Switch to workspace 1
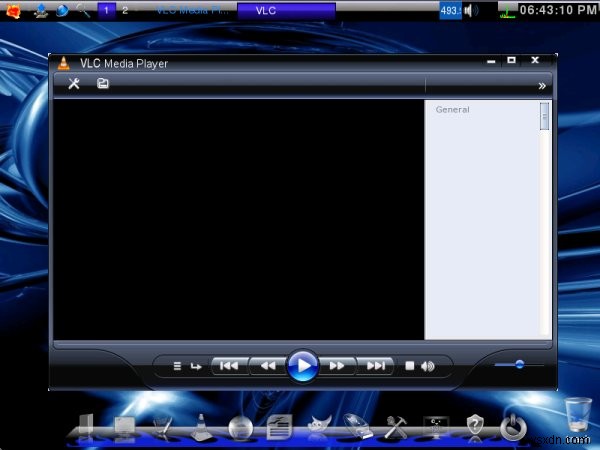This screenshot has width=600, height=450. coord(107,10)
